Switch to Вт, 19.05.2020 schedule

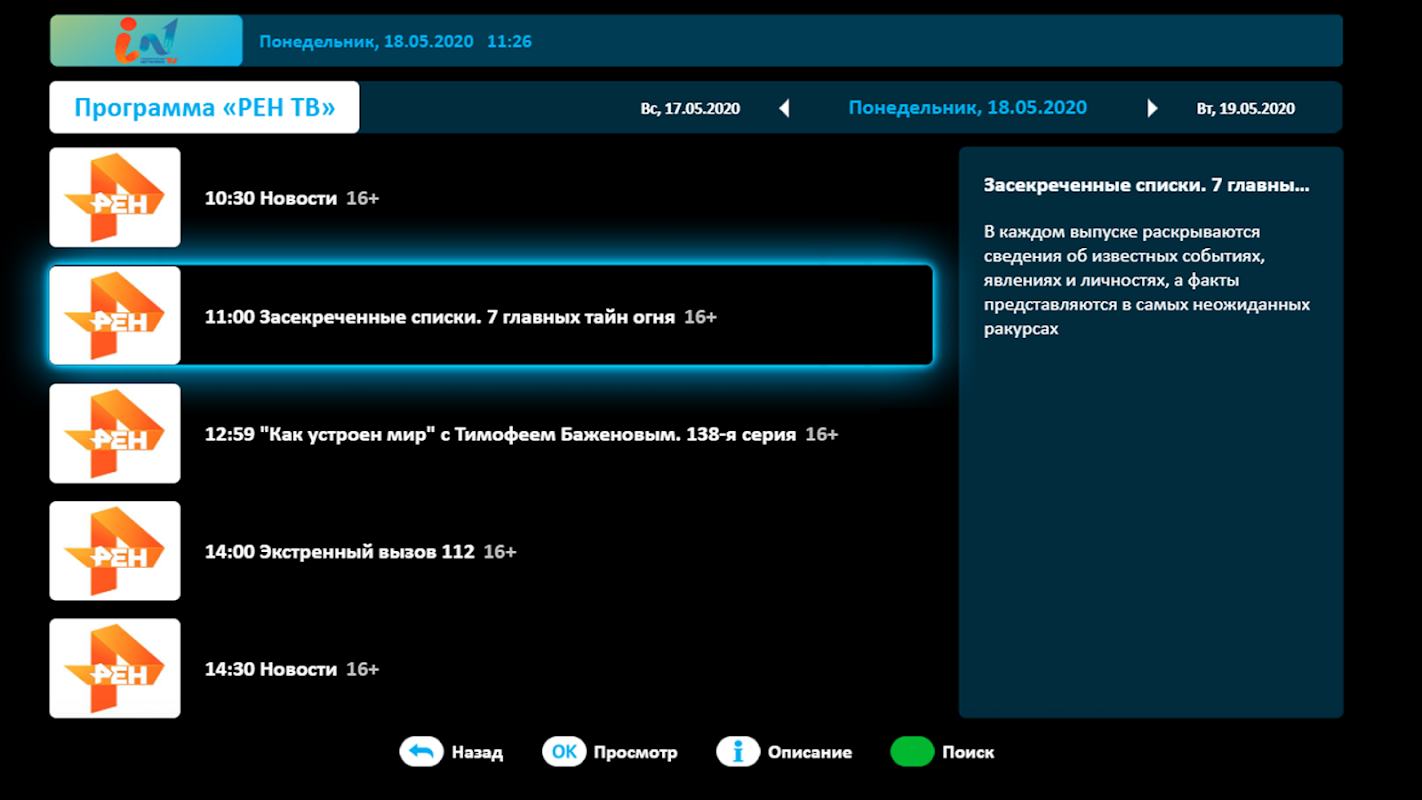pyautogui.click(x=1245, y=109)
